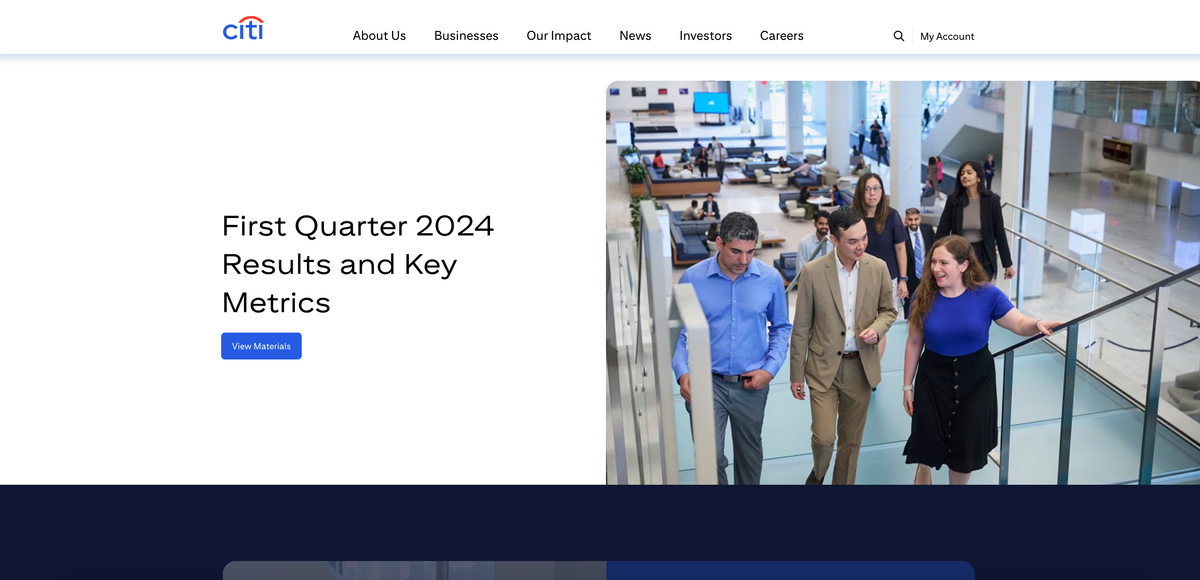Viewport: 1200px width, 580px height.
Task: Click the dark navy band below the hero
Action: [x=600, y=520]
